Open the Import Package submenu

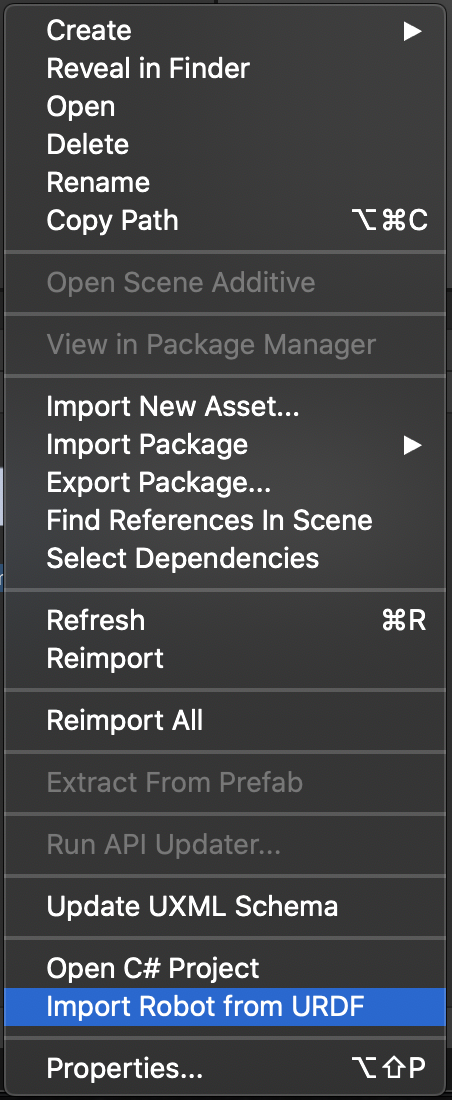(225, 445)
